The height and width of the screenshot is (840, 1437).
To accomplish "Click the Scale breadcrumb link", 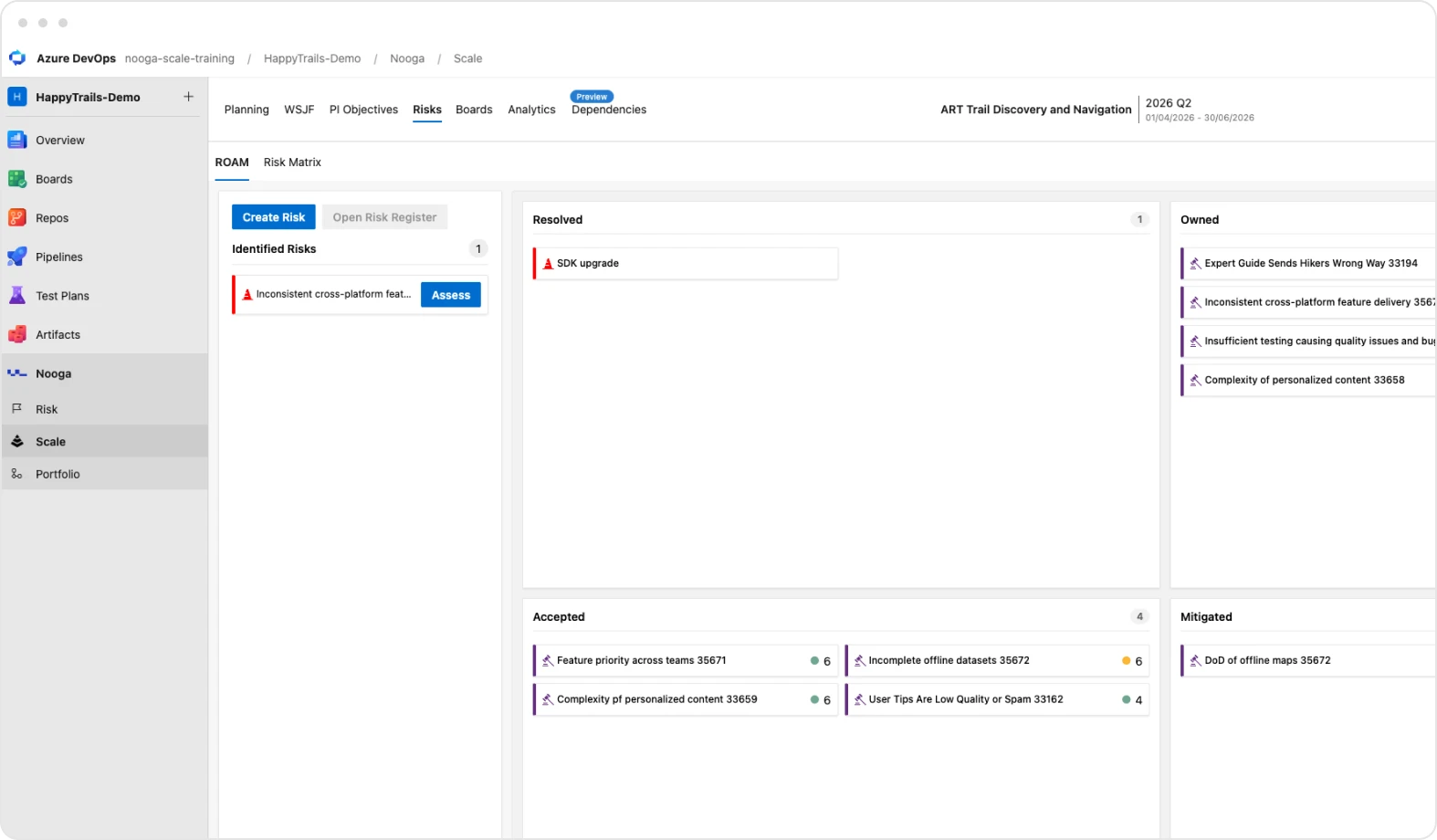I will 467,58.
